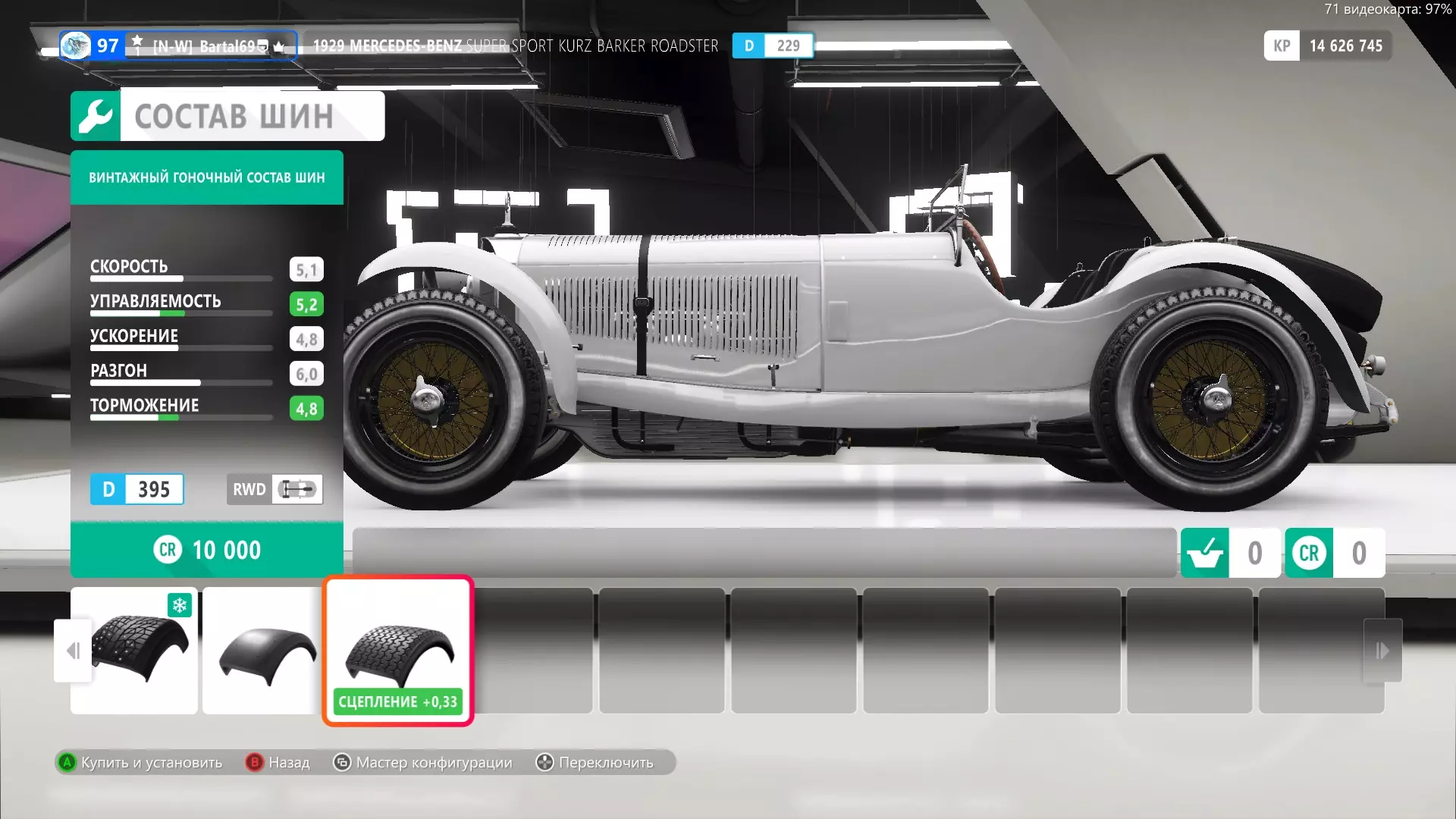Viewport: 1456px width, 819px height.
Task: Click the player avatar icon at top left
Action: coord(75,45)
